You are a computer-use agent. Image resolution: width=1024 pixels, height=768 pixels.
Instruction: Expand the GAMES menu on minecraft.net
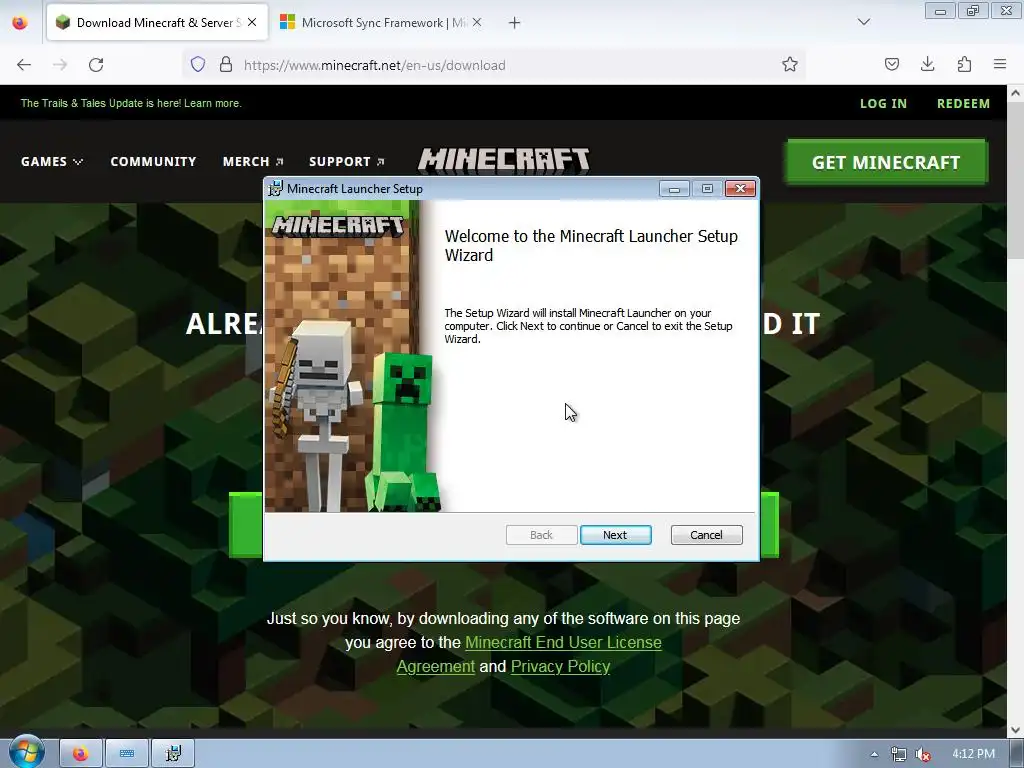point(52,161)
